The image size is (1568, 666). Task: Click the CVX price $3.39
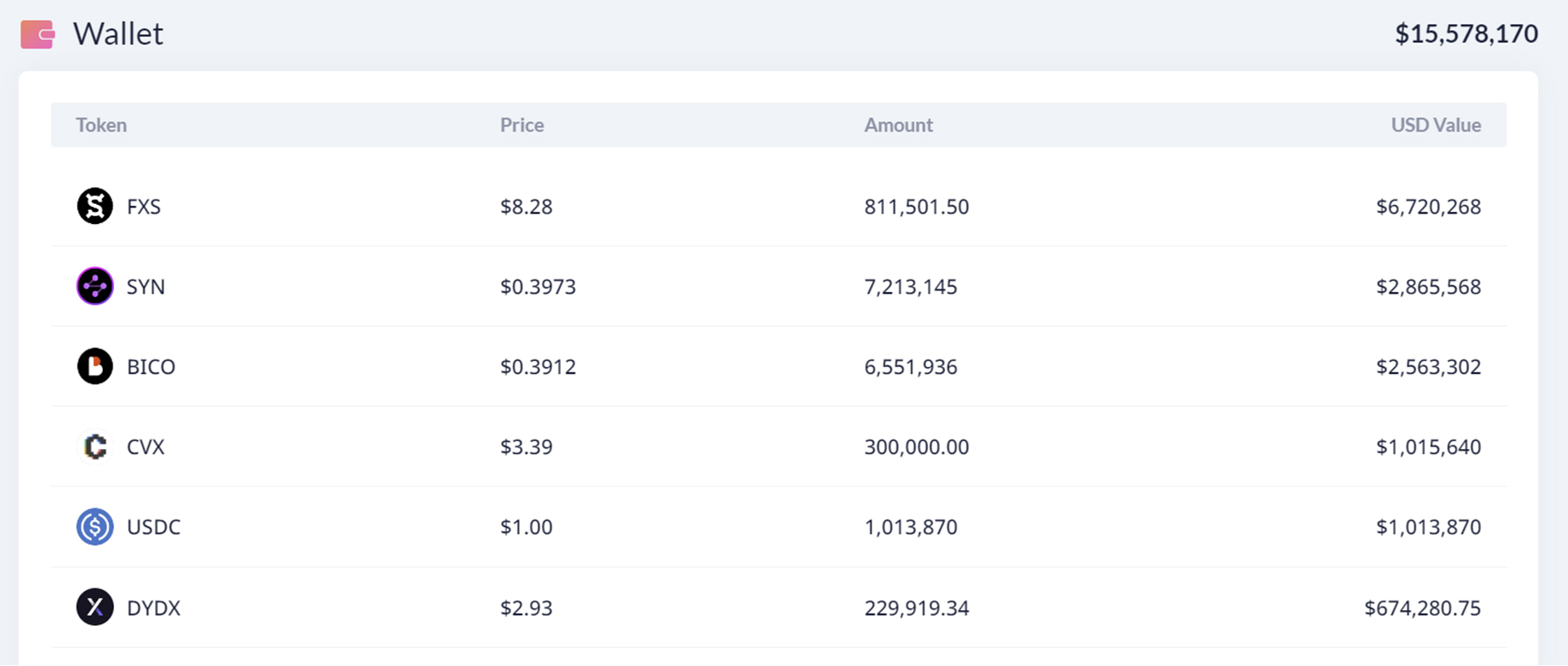(x=526, y=448)
